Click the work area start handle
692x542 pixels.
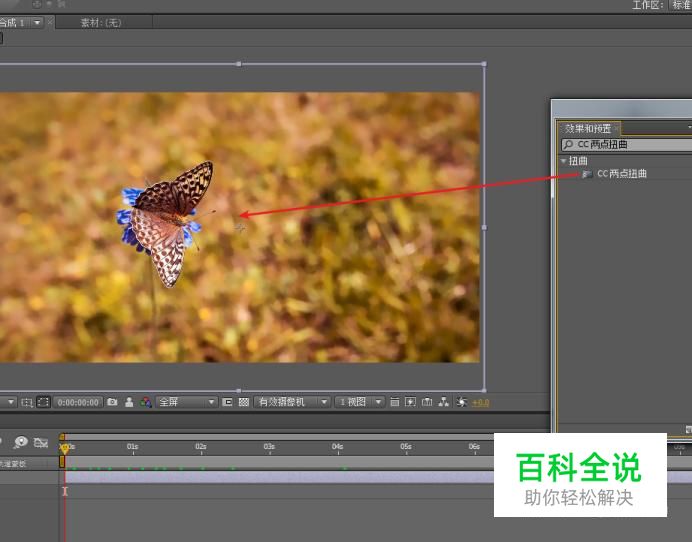[x=62, y=462]
